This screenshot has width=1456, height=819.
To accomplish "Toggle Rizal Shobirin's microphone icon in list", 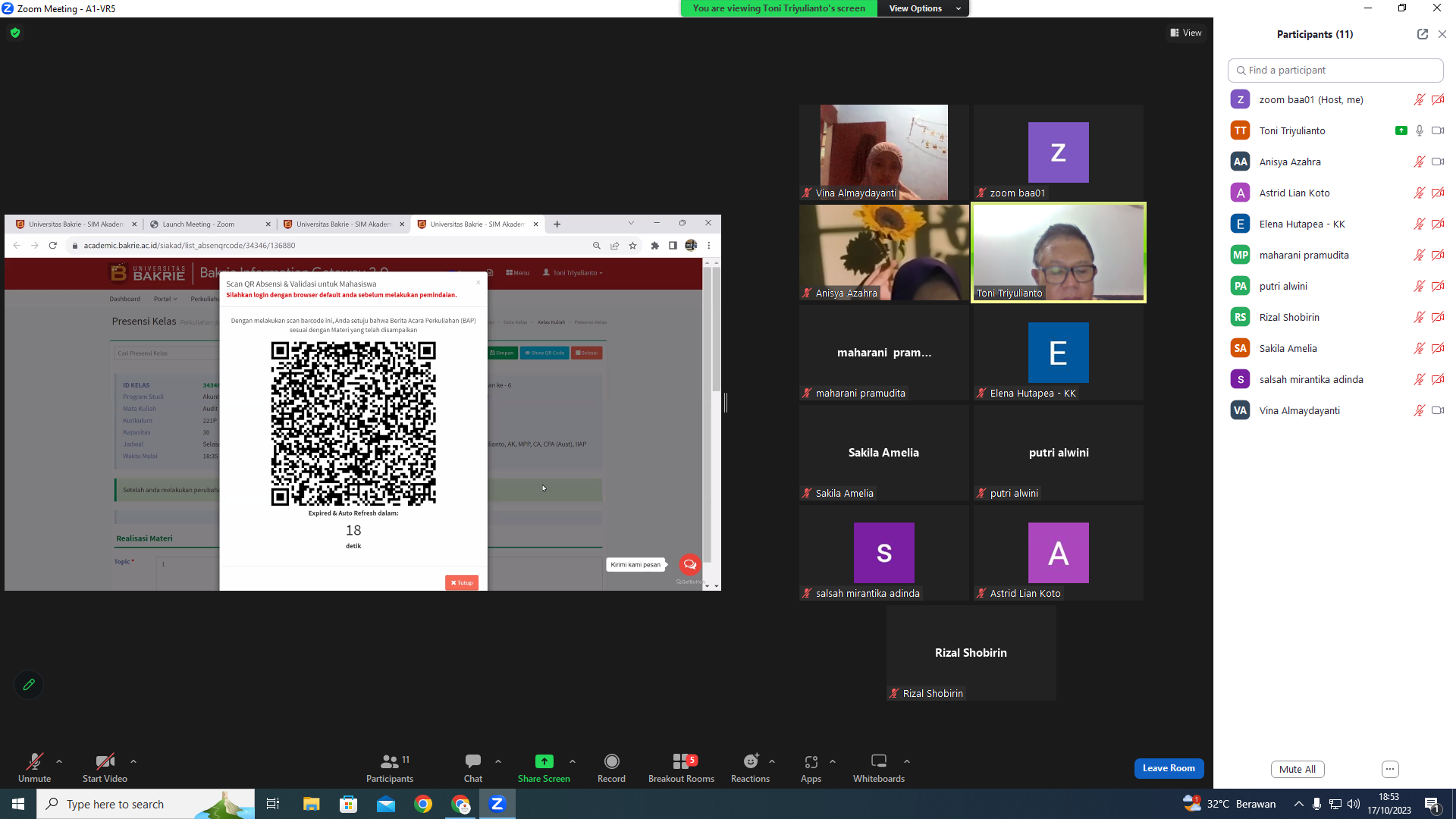I will tap(1420, 317).
